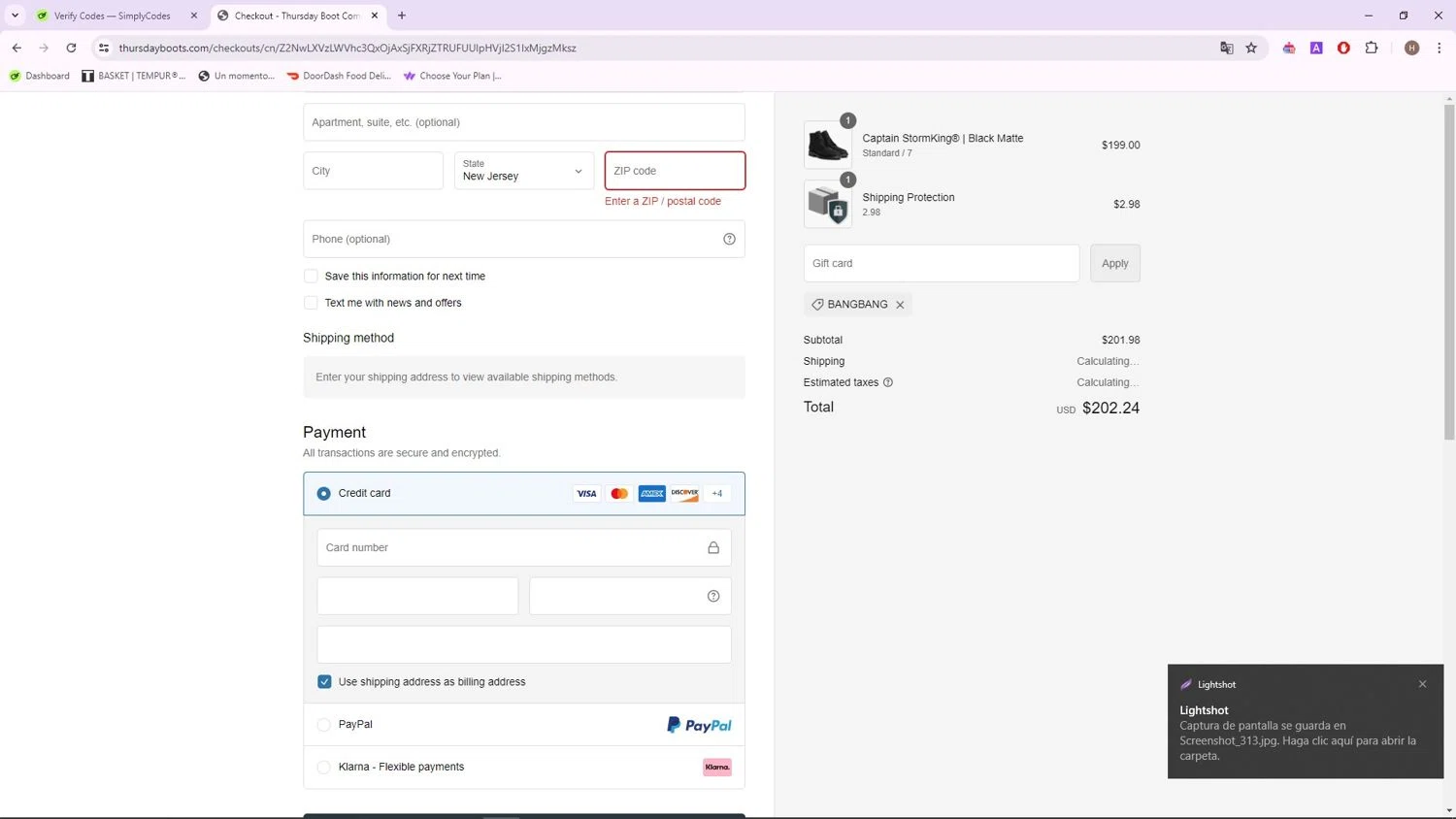Open the State dropdown showing New Jersey
The width and height of the screenshot is (1456, 819).
coord(524,171)
